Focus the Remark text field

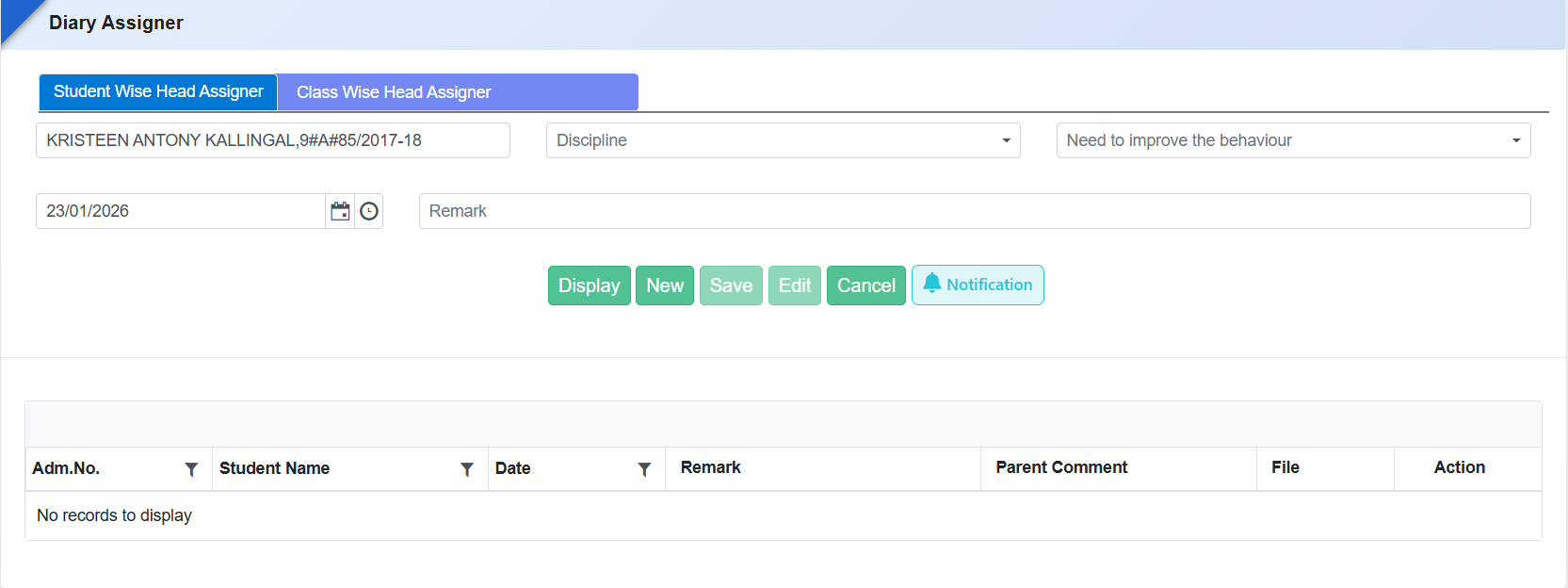pyautogui.click(x=974, y=211)
